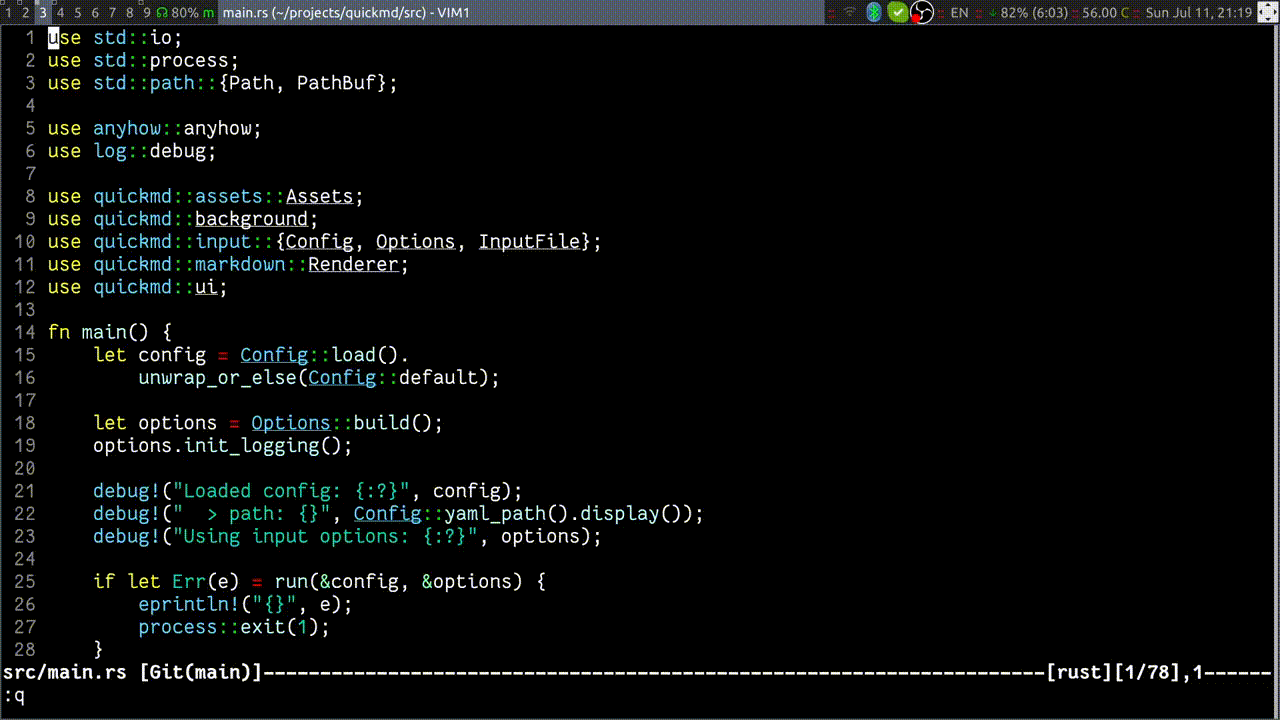Click 'unwrap_or_else' on line 16
The height and width of the screenshot is (720, 1280).
pos(217,378)
